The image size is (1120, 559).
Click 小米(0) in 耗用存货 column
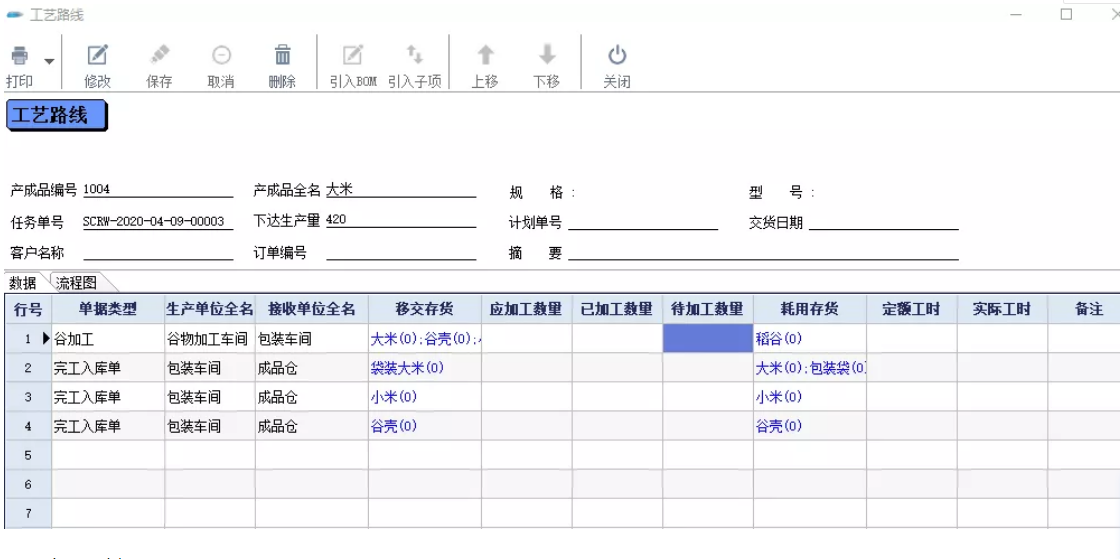(779, 396)
